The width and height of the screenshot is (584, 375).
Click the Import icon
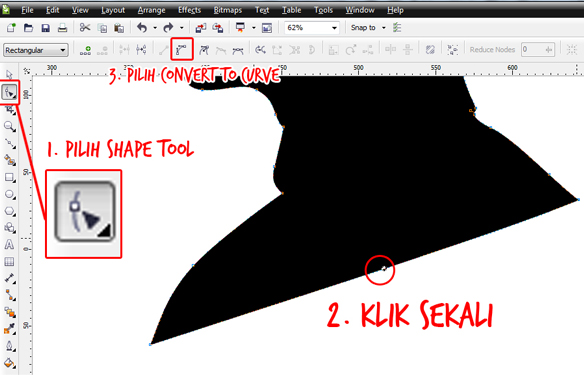(x=201, y=28)
